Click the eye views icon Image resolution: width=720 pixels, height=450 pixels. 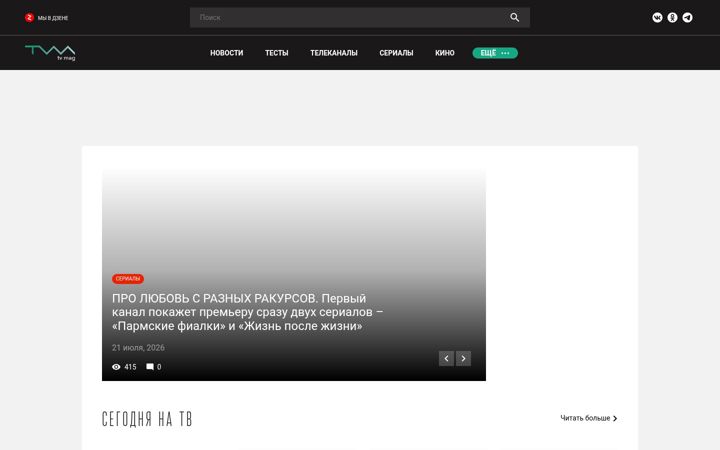116,367
